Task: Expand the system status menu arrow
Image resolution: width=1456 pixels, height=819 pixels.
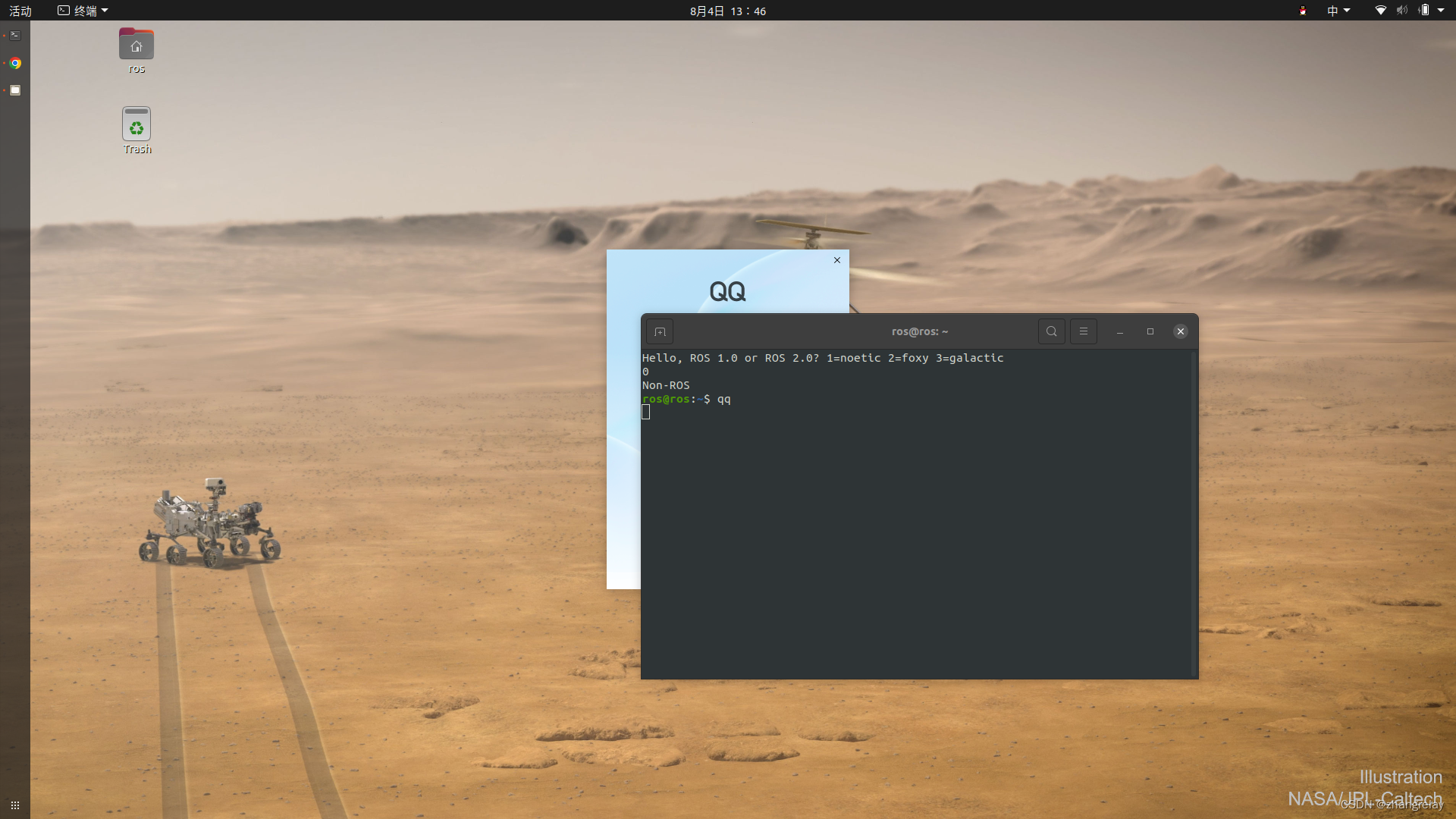Action: tap(1442, 11)
